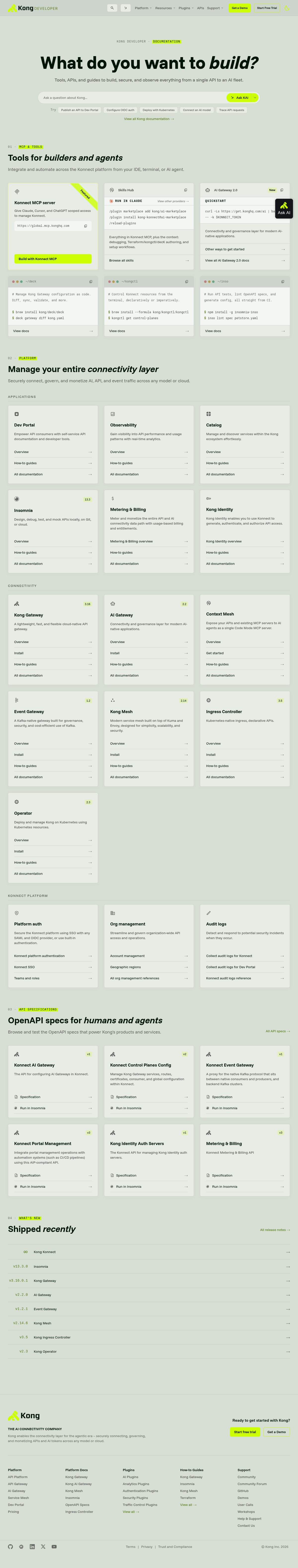Expand the Resources menu in header
Screen dimensions: 298x1568
point(165,8)
